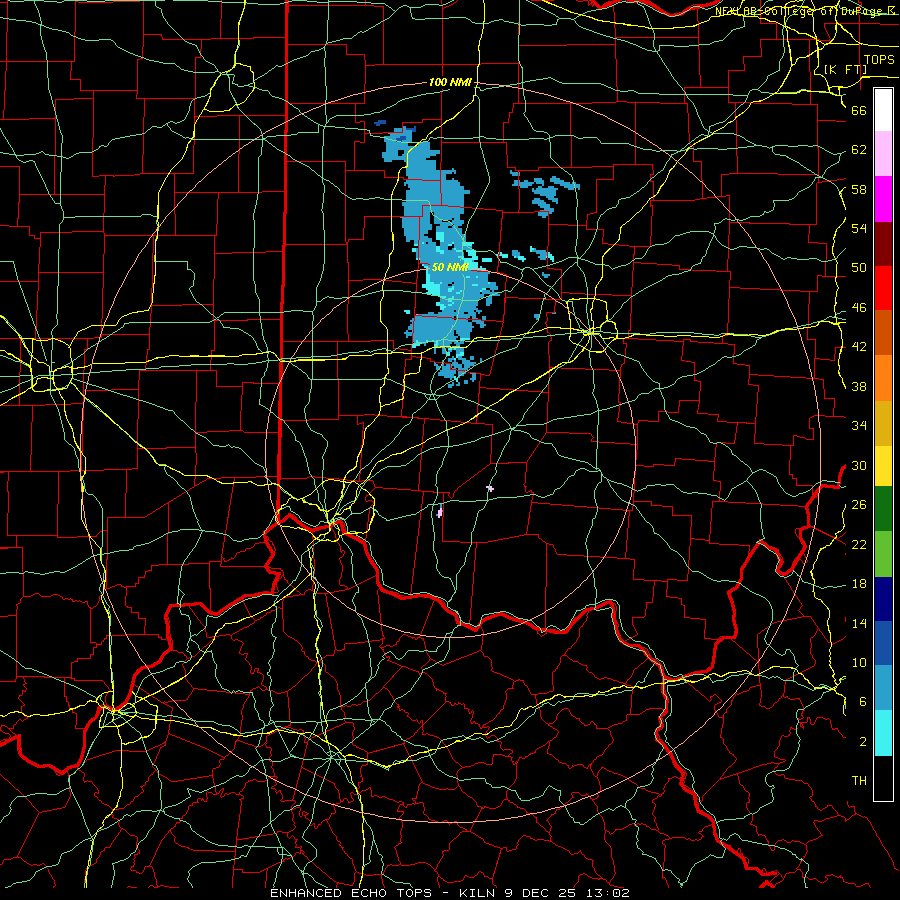900x900 pixels.
Task: Click the 14 scale label
Action: click(859, 623)
